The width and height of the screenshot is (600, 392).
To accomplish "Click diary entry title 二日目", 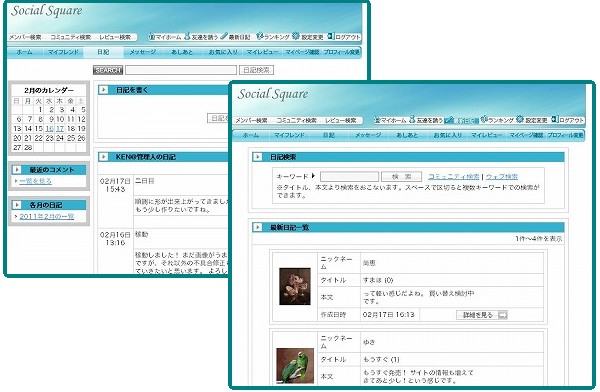I will point(145,181).
